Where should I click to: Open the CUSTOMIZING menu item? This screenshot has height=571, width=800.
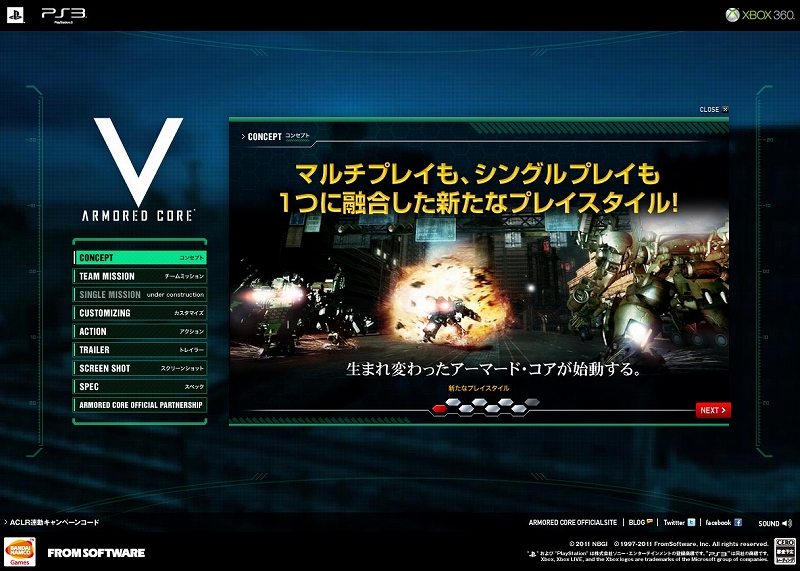[140, 313]
